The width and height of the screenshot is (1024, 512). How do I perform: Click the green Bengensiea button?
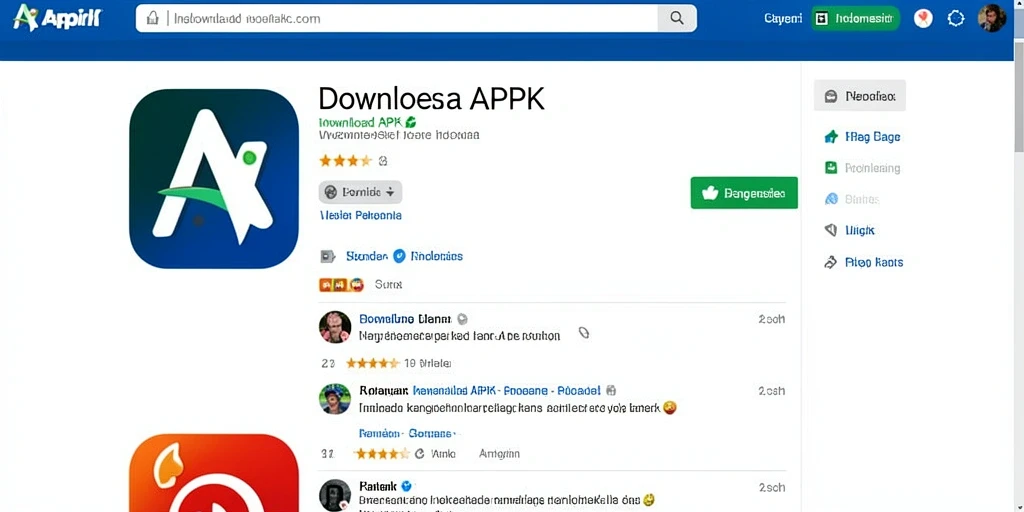[744, 193]
